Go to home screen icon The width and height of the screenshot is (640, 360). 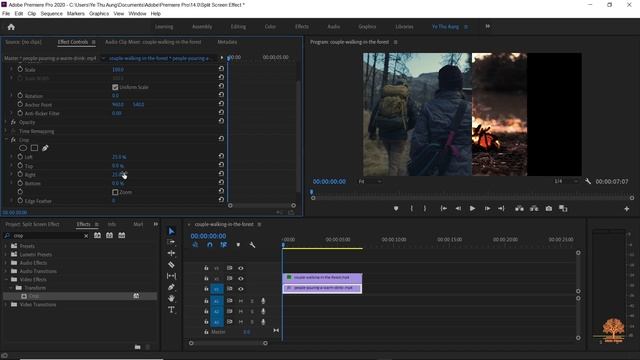11,27
